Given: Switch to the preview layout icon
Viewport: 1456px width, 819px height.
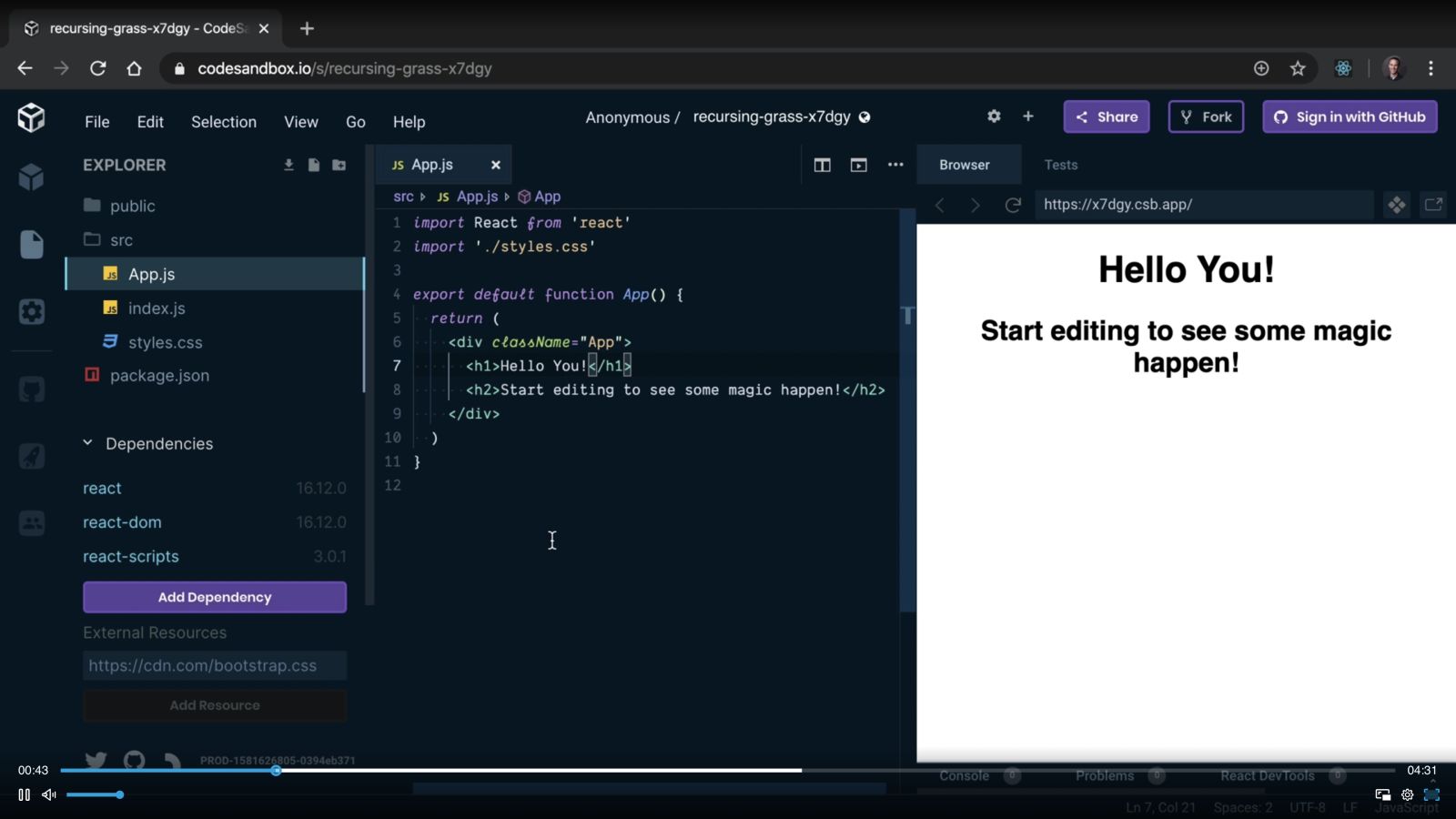Looking at the screenshot, I should (858, 165).
